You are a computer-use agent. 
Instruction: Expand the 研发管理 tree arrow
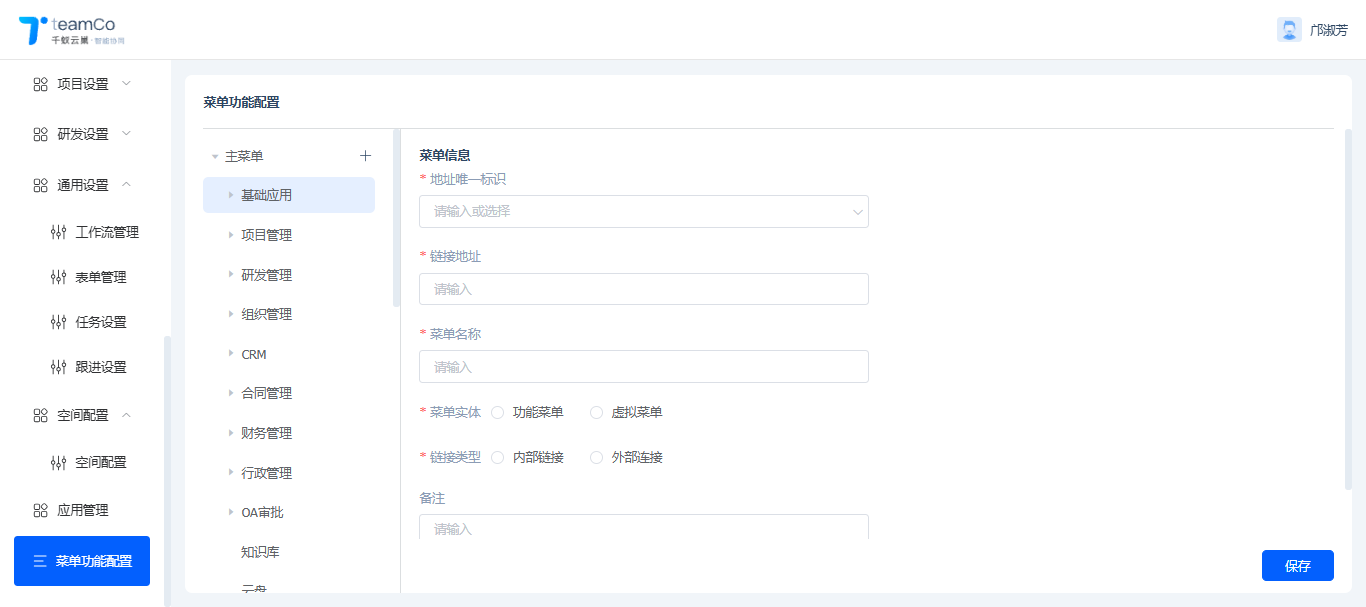[x=231, y=275]
